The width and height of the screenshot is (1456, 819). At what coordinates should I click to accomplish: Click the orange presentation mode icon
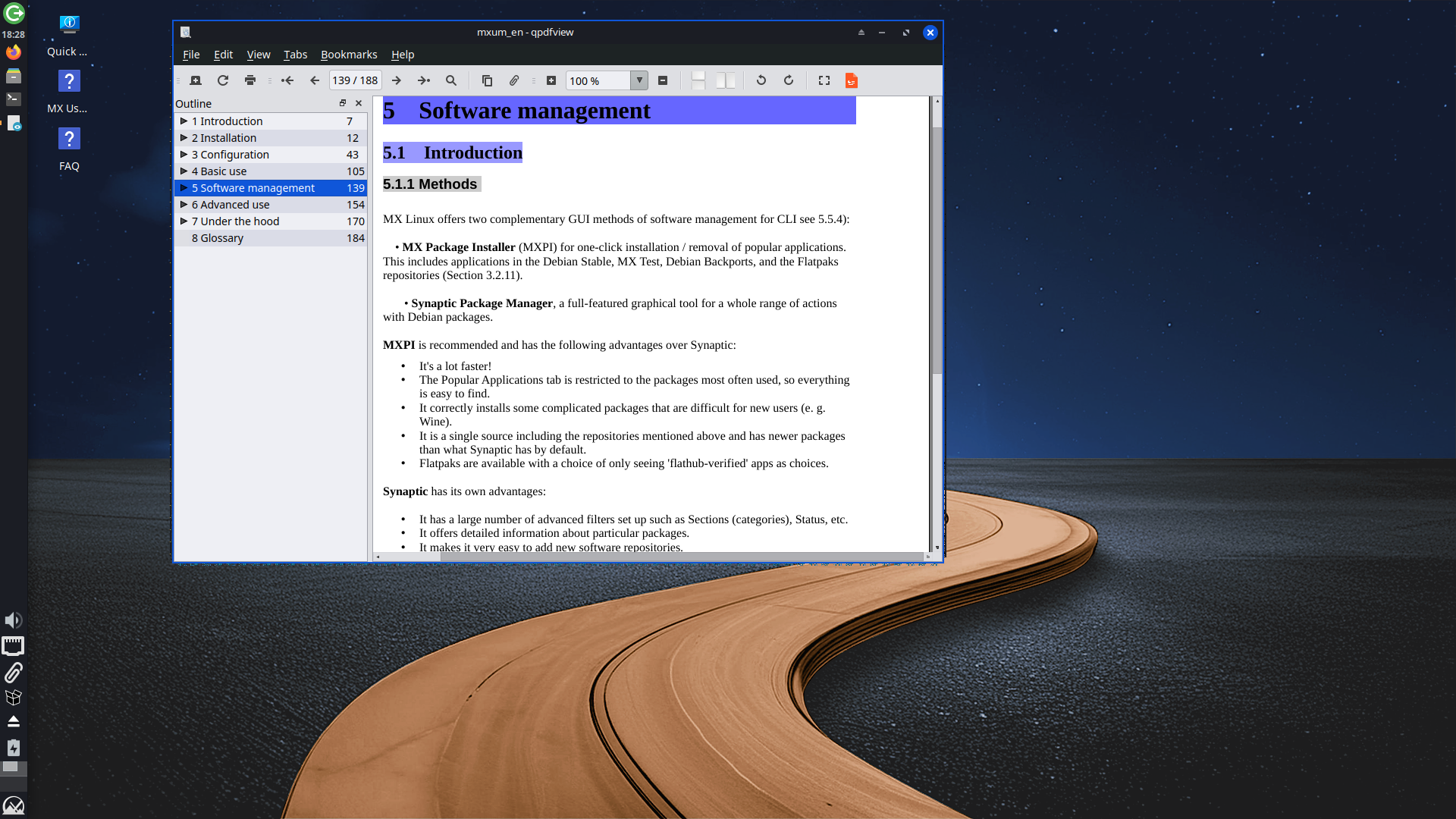coord(852,80)
